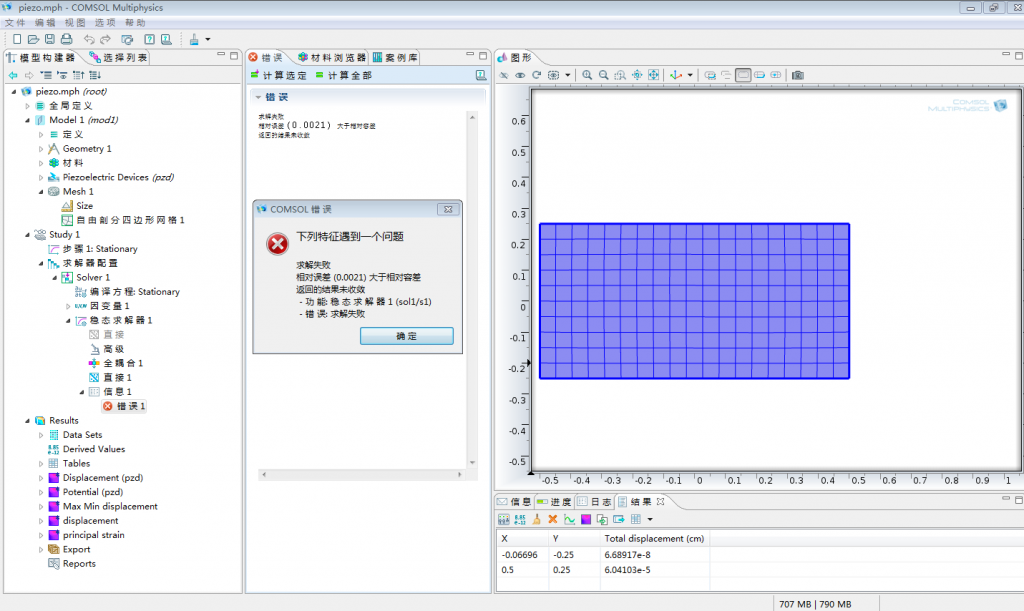
Task: Click the model builder's lines-with-down-arrow icon
Action: tap(95, 75)
